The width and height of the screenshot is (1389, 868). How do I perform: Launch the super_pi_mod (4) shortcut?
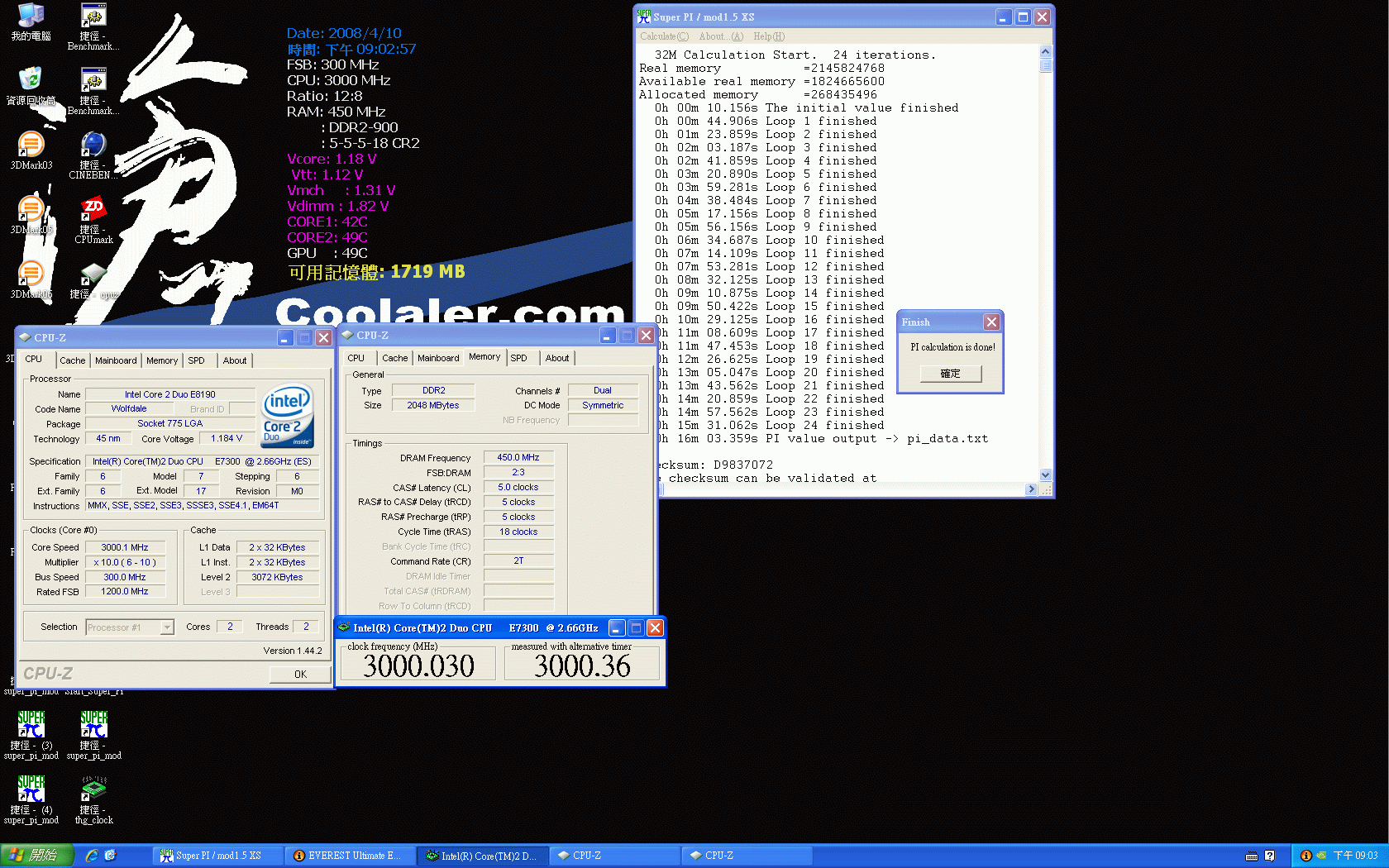click(31, 799)
